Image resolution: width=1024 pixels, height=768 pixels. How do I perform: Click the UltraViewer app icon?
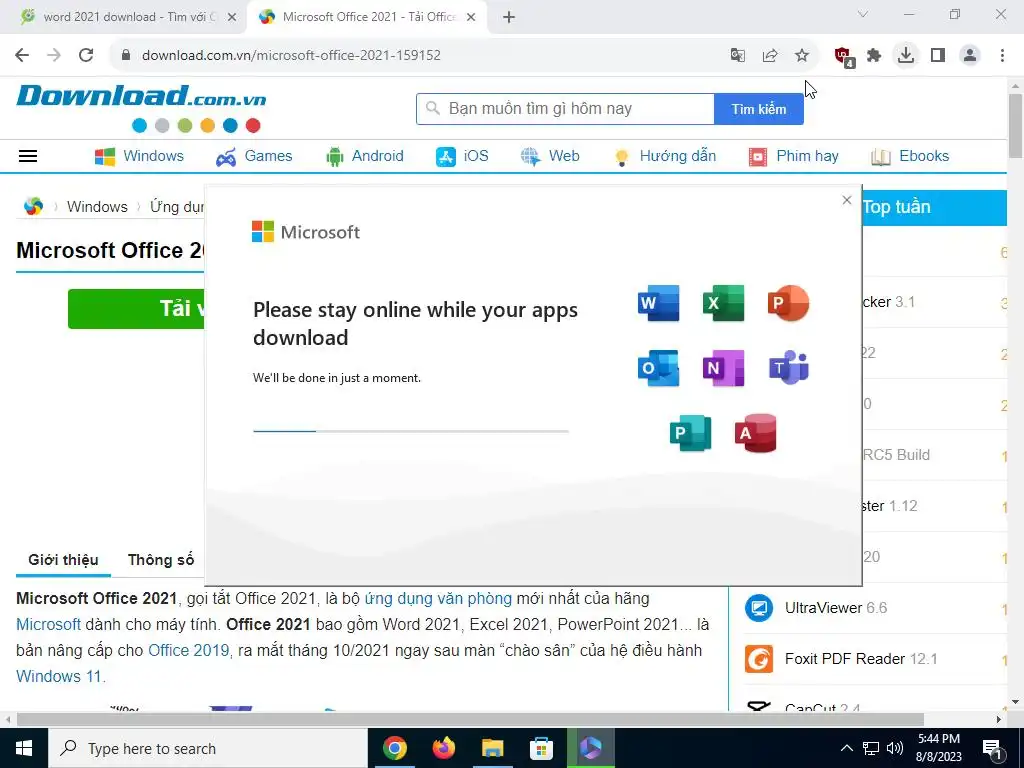[x=759, y=608]
